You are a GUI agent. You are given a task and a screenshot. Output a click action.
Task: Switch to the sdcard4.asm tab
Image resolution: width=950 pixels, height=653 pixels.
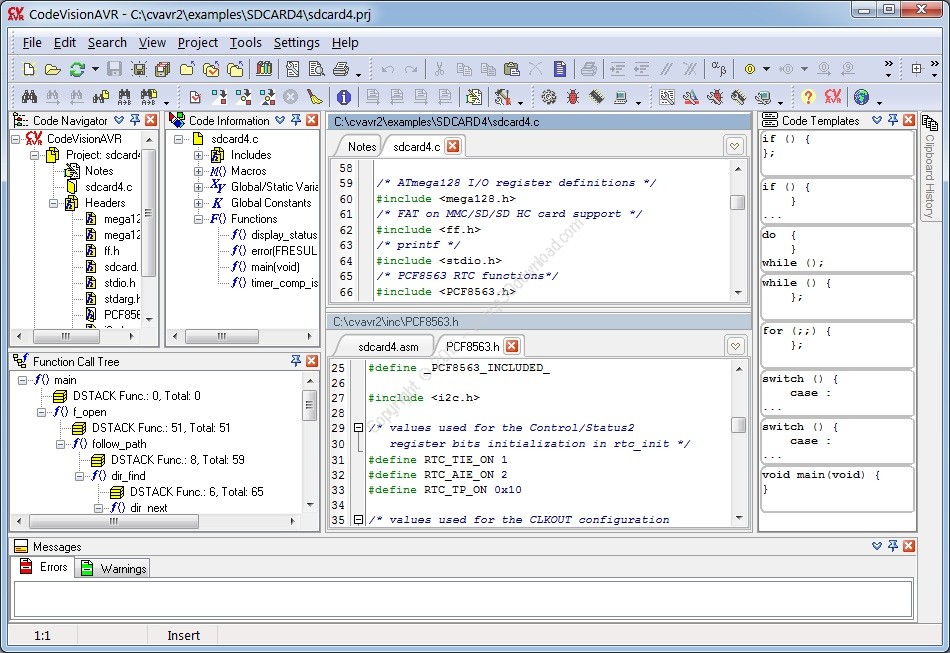388,347
